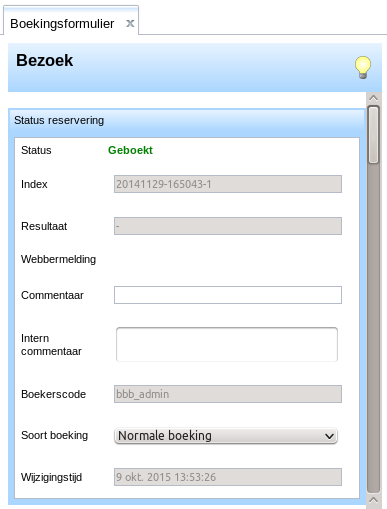Screen dimensions: 387x509
Task: Click the Boekerscode label
Action: coord(53,394)
